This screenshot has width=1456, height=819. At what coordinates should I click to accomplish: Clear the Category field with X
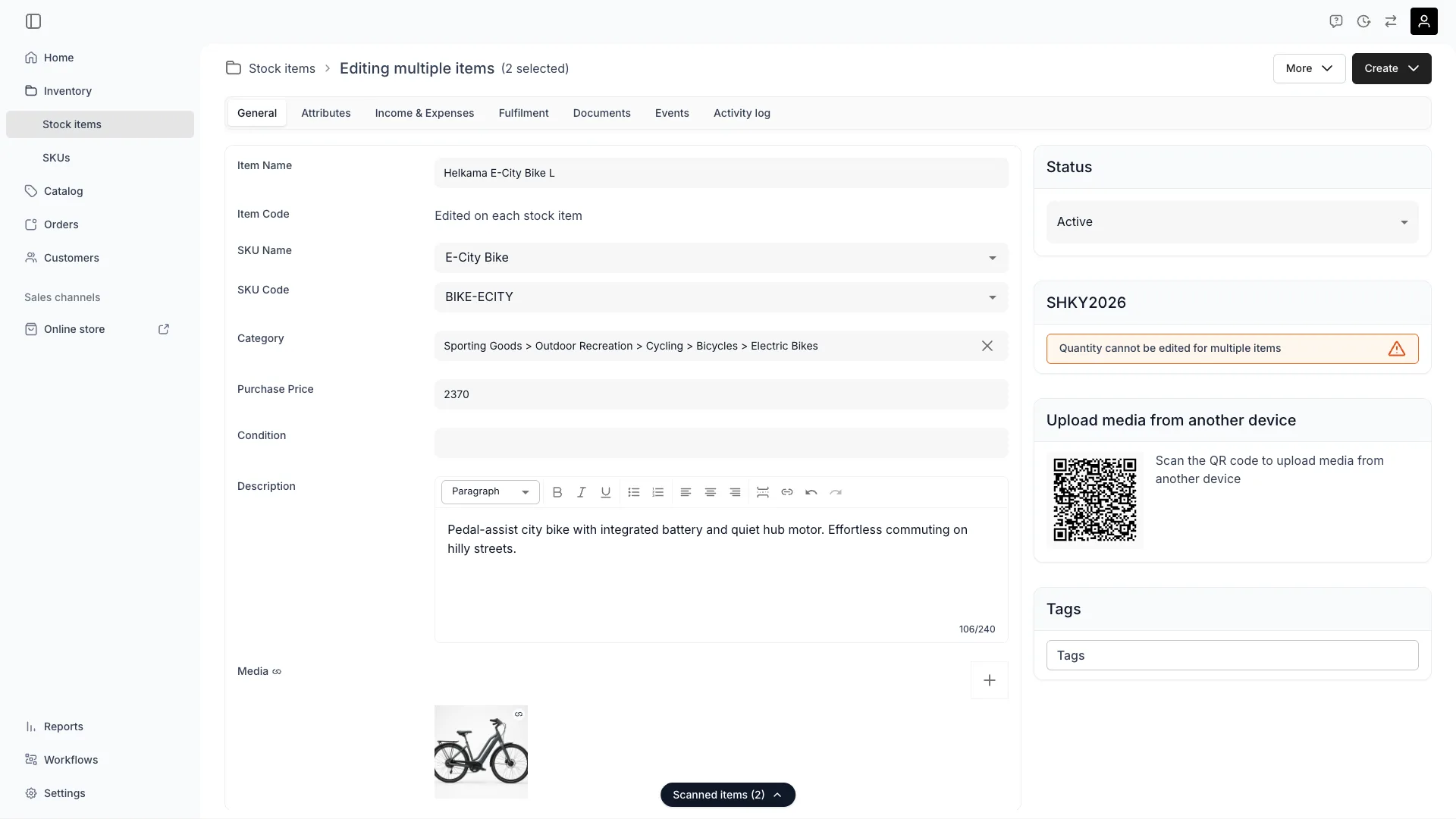[987, 346]
